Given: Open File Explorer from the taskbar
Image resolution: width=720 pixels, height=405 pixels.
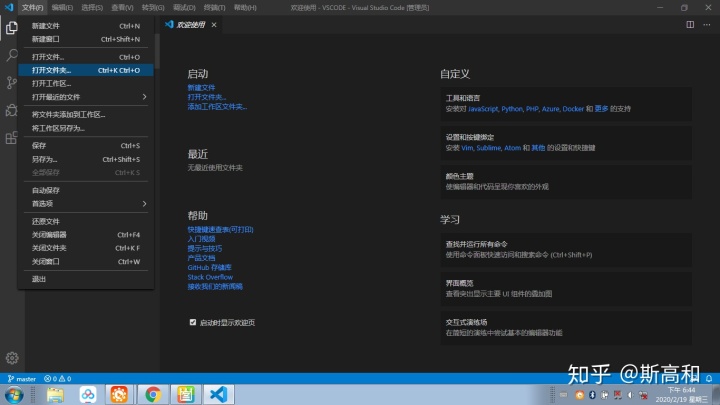Looking at the screenshot, I should (x=55, y=395).
